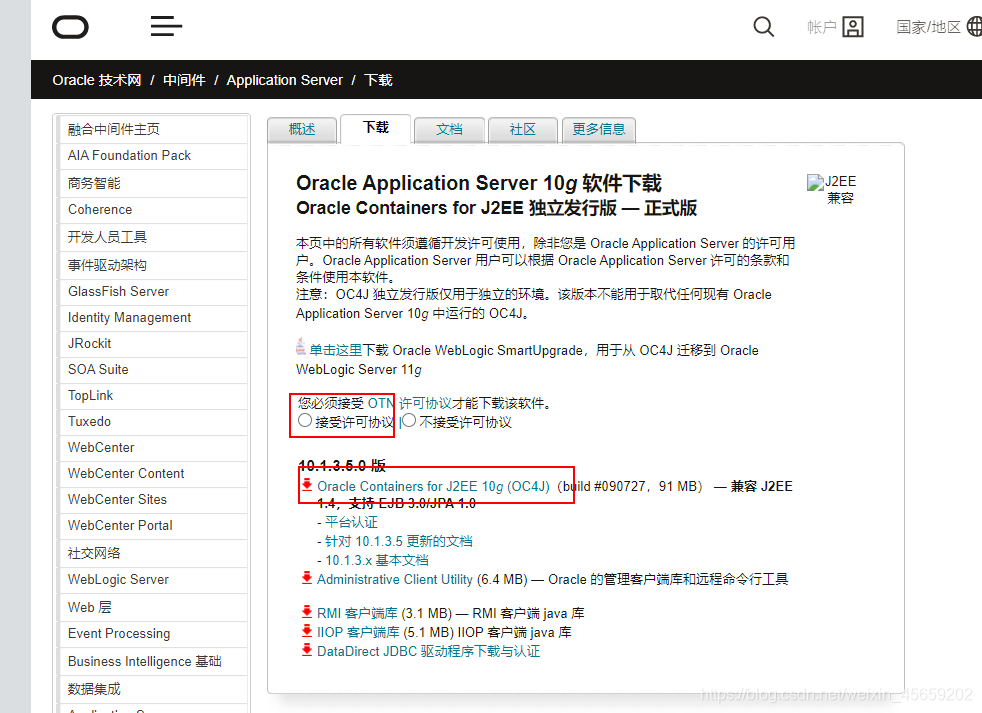
Task: Click the Oracle logo in the header
Action: 69,27
